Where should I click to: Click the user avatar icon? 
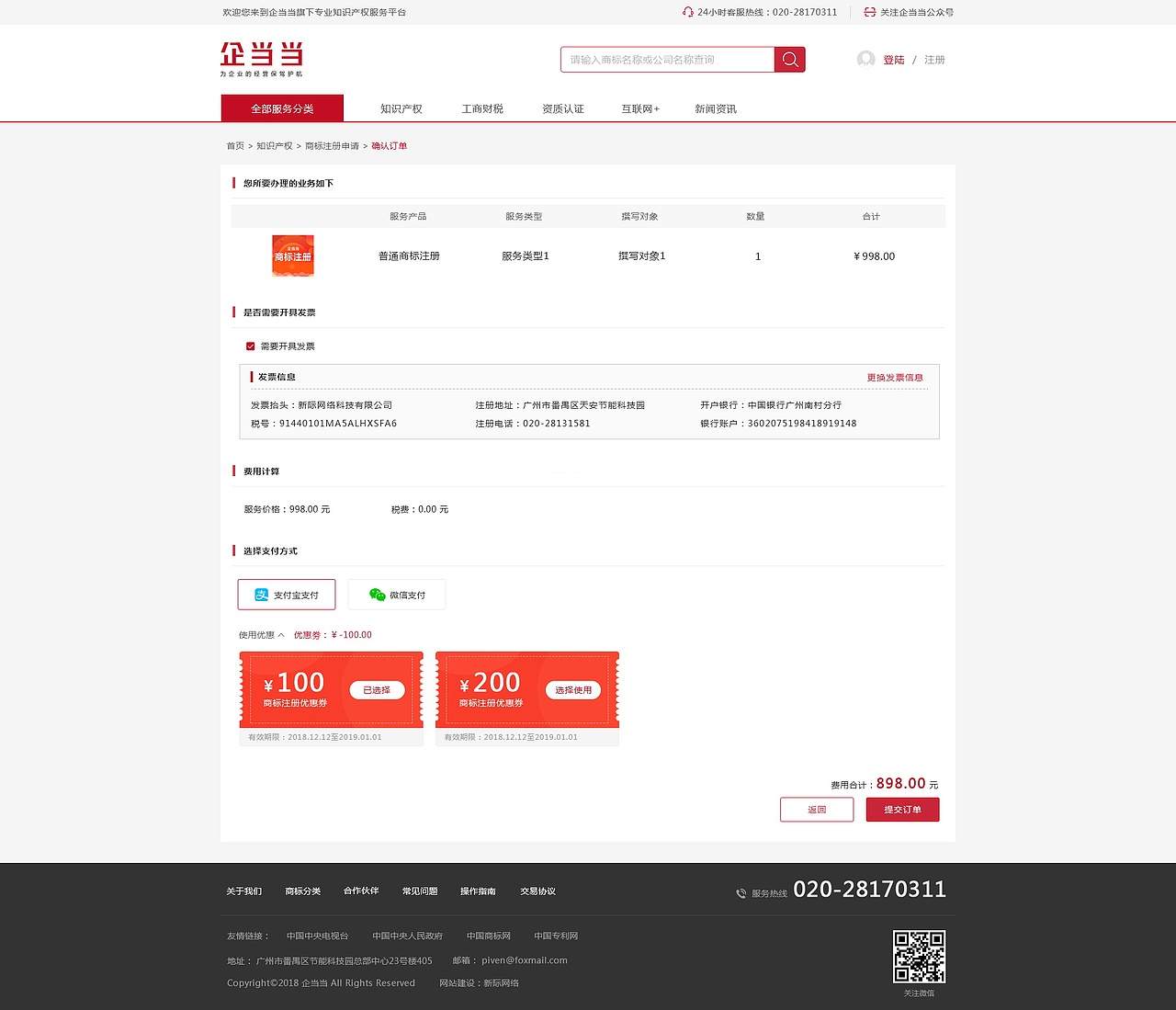(x=865, y=60)
